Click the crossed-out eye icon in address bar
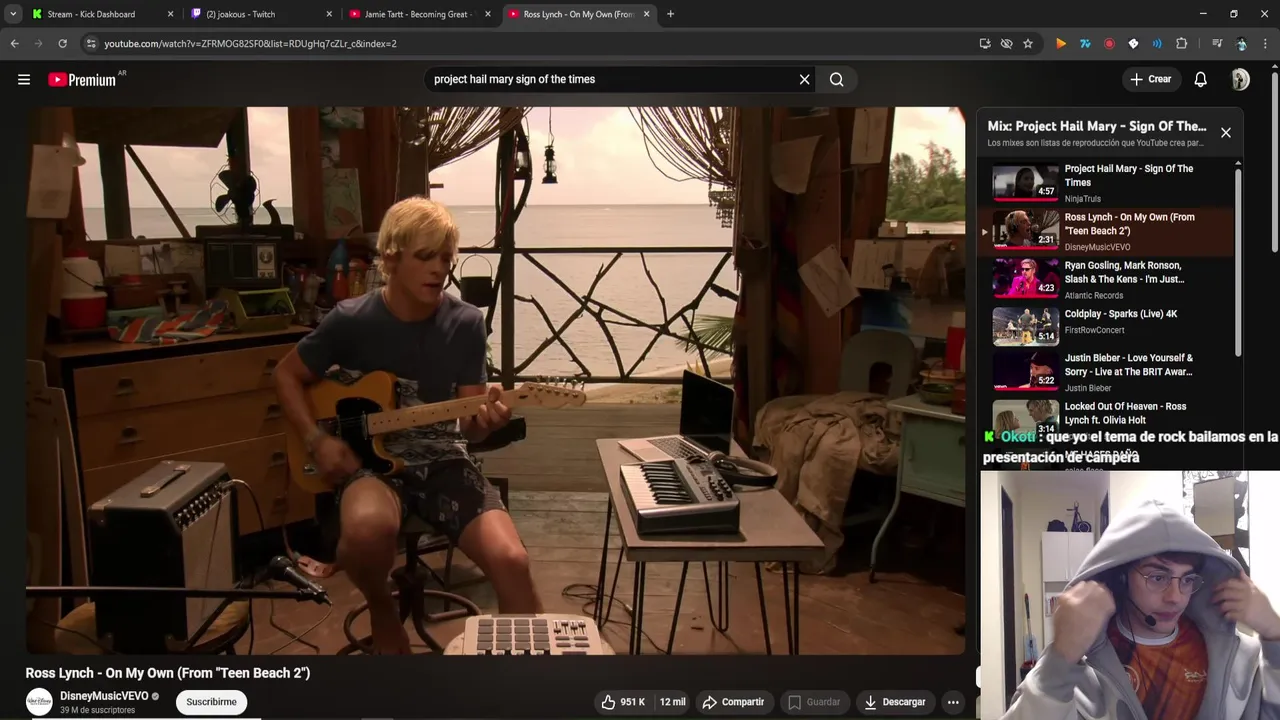Viewport: 1280px width, 720px height. (1006, 44)
